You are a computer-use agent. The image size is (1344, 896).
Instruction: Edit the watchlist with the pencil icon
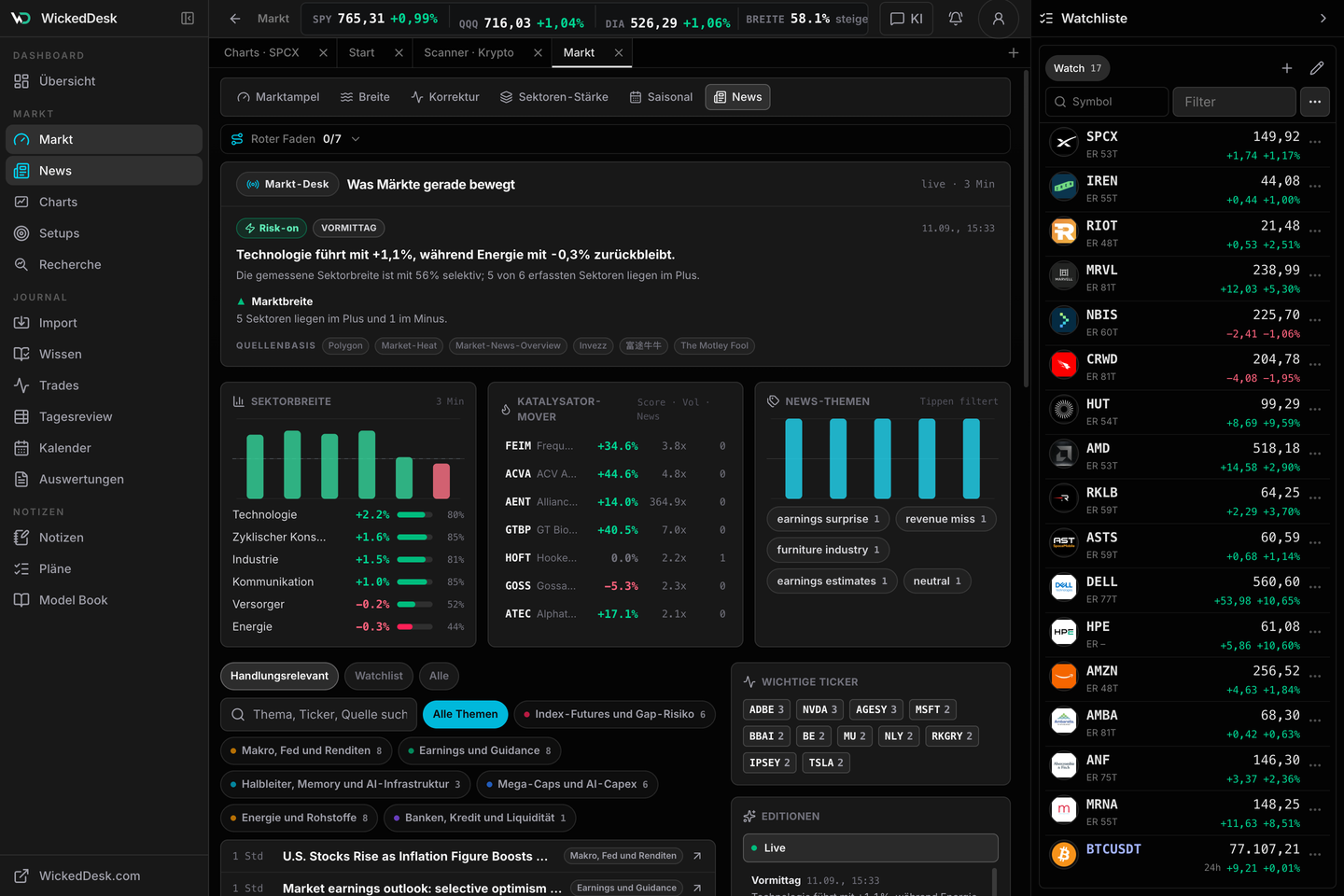tap(1317, 68)
